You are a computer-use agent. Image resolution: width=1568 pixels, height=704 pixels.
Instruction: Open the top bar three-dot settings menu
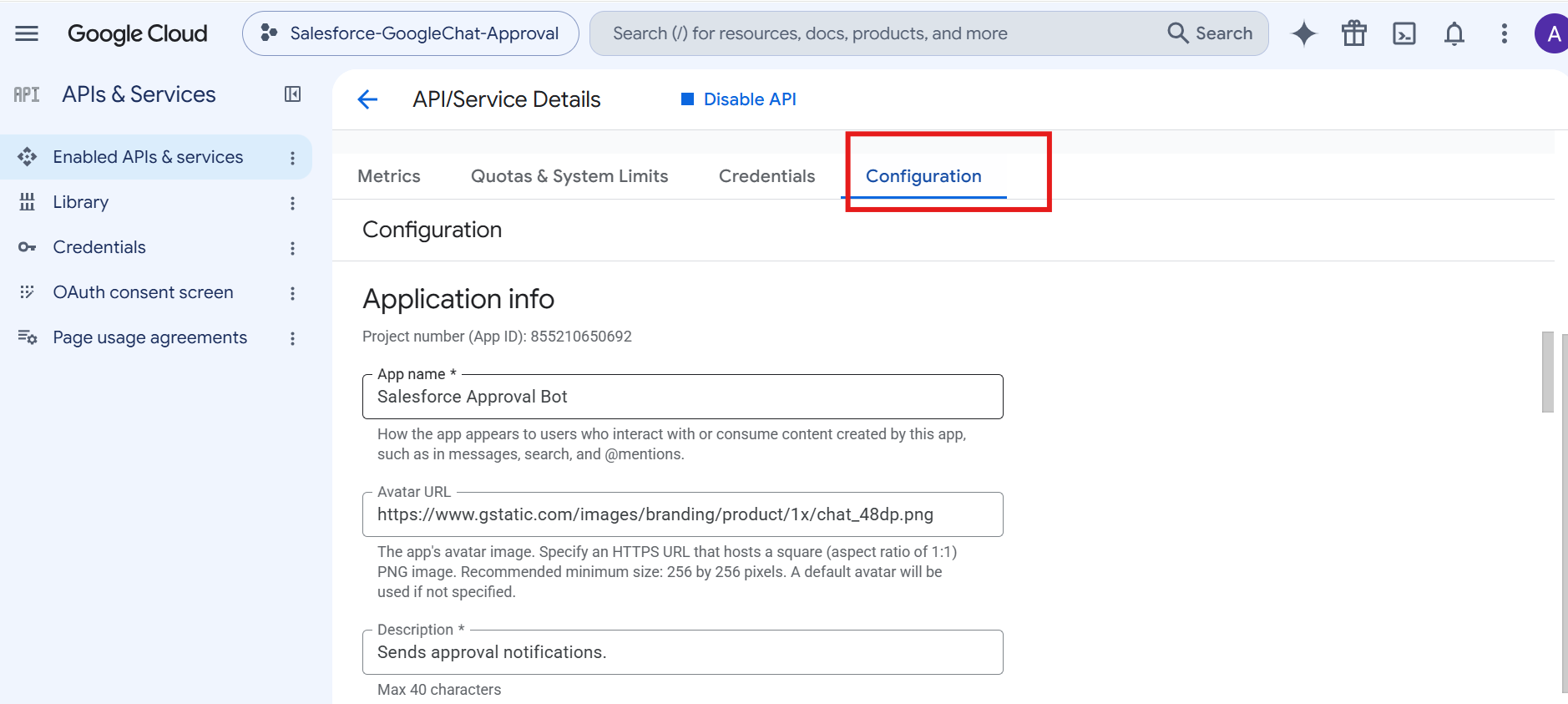pyautogui.click(x=1505, y=33)
